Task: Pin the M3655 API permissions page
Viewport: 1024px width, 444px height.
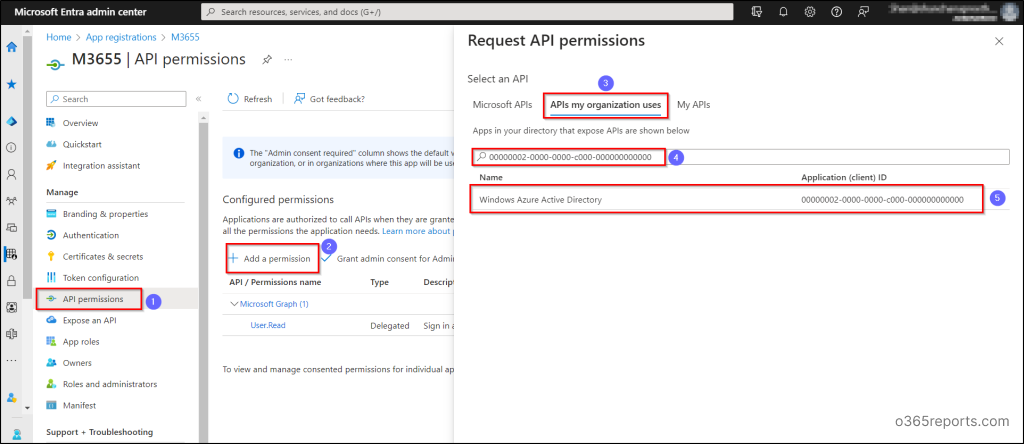Action: click(x=266, y=59)
